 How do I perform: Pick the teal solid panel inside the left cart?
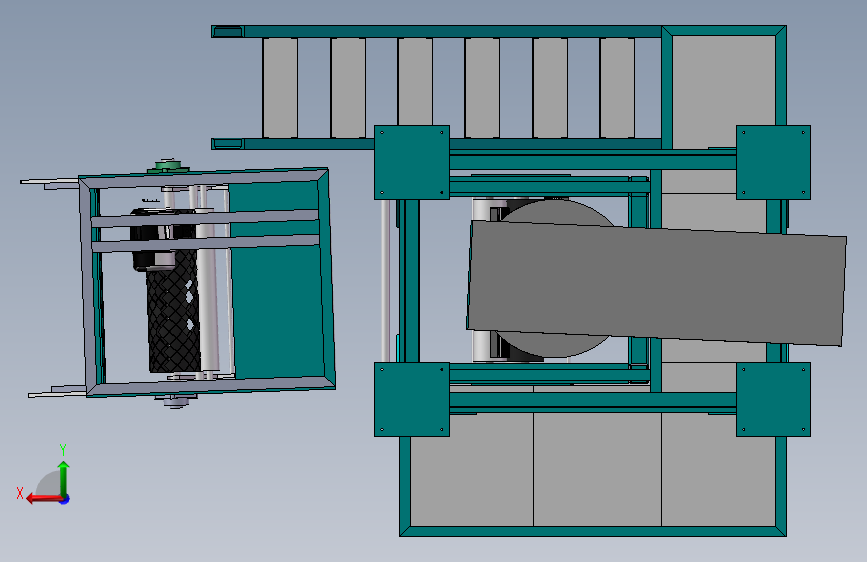(276, 310)
